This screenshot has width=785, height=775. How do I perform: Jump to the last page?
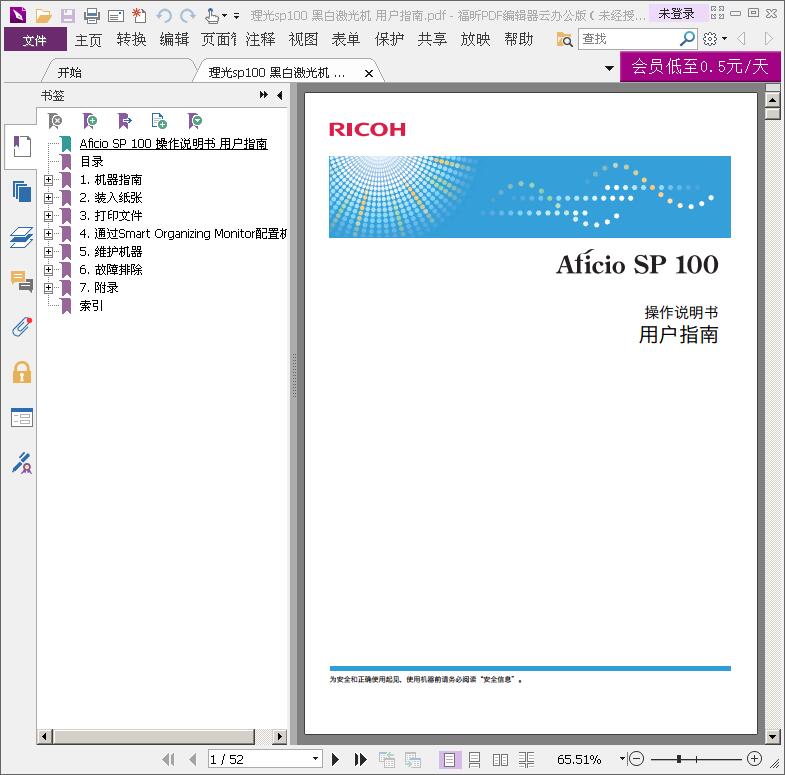click(360, 759)
